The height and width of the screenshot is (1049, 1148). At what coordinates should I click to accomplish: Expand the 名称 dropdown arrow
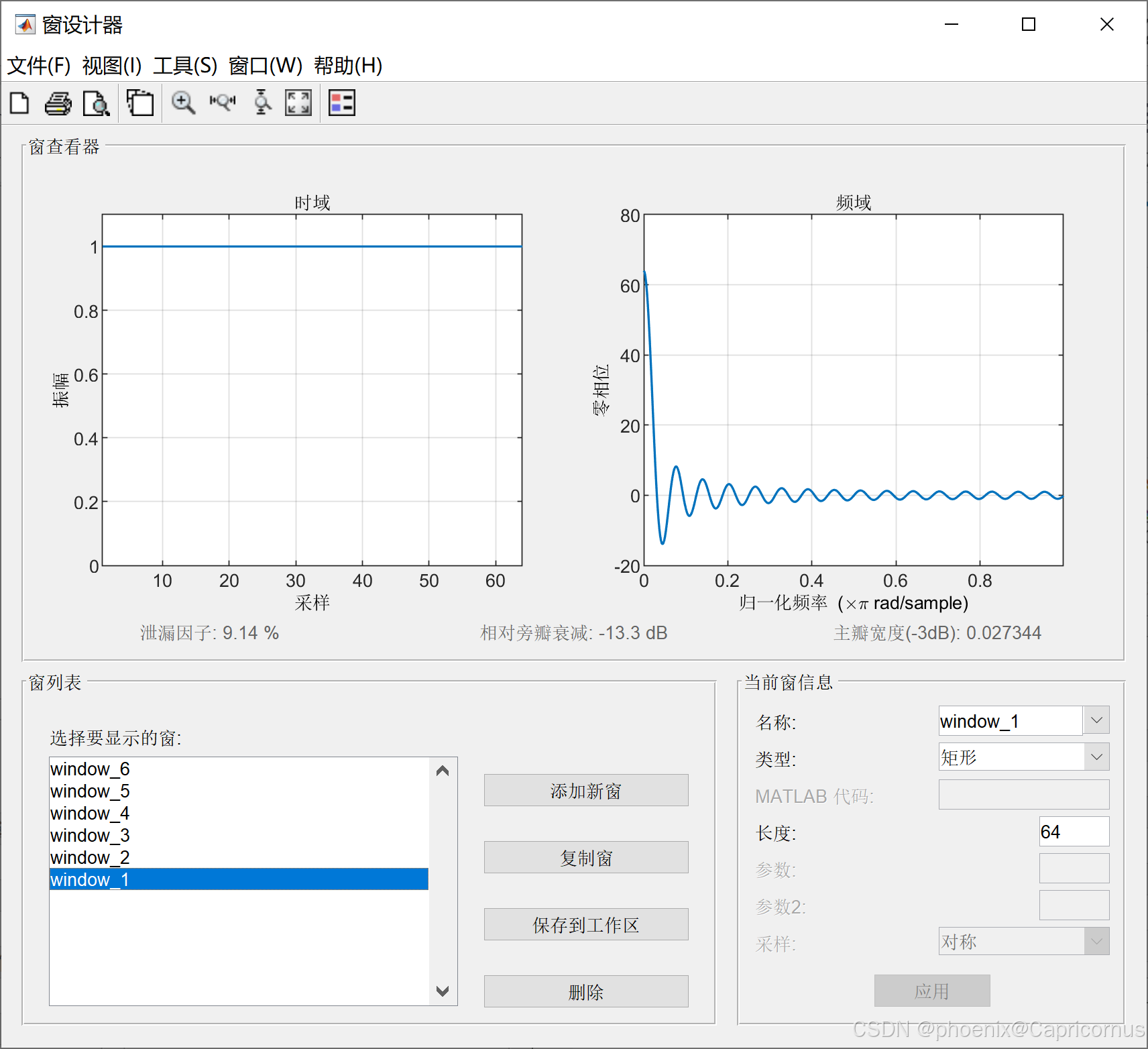click(x=1097, y=720)
